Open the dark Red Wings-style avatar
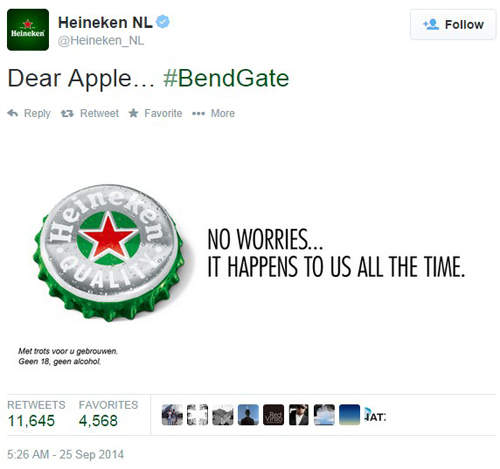Image resolution: width=500 pixels, height=469 pixels. pyautogui.click(x=273, y=415)
